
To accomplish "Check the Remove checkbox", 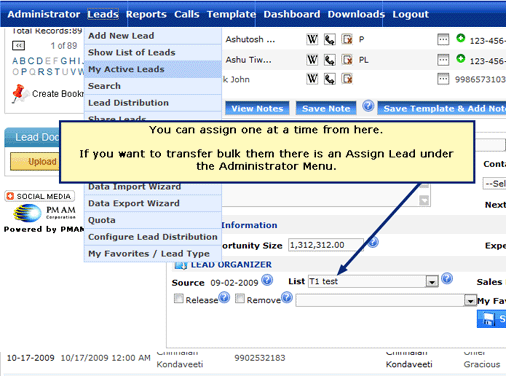I will [240, 298].
